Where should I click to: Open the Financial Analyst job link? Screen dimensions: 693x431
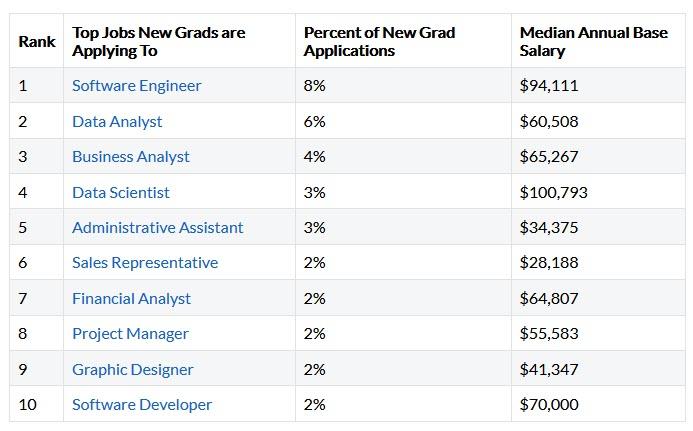pyautogui.click(x=131, y=299)
